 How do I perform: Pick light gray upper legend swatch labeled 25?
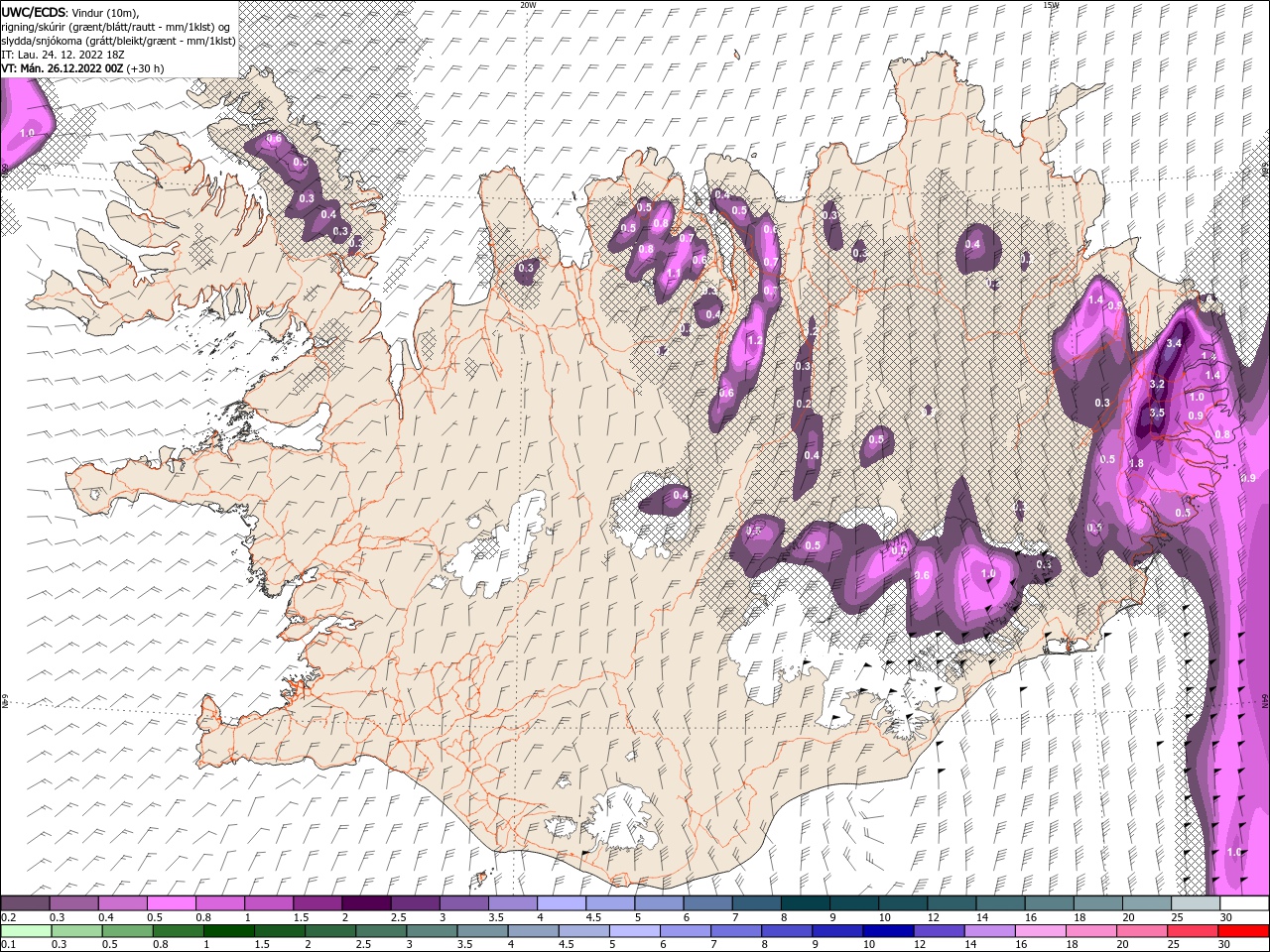[x=1196, y=903]
